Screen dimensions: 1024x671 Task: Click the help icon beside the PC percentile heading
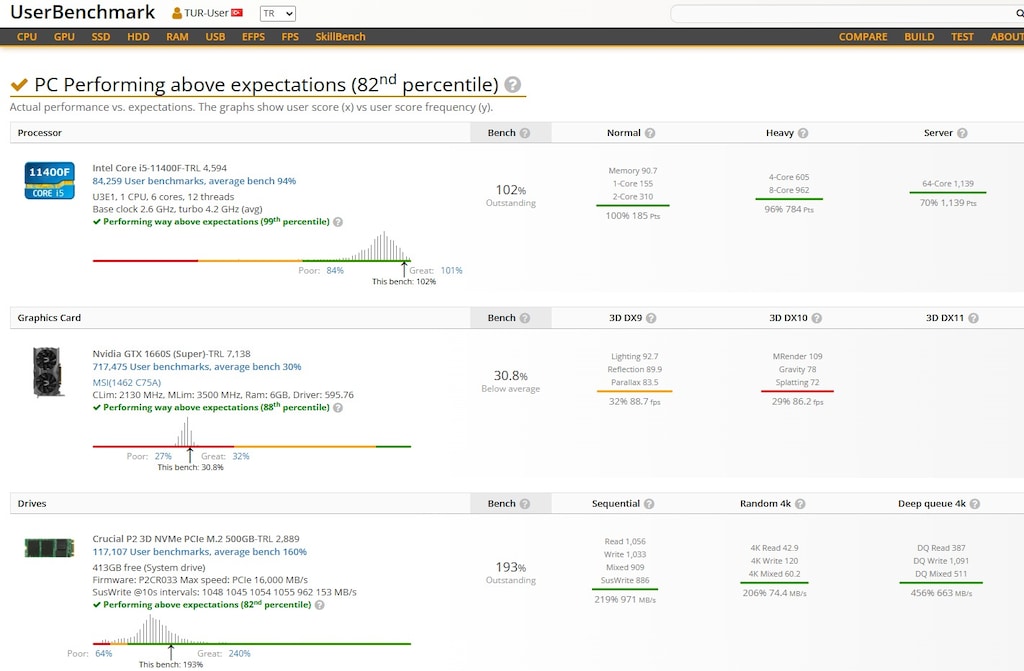point(513,85)
